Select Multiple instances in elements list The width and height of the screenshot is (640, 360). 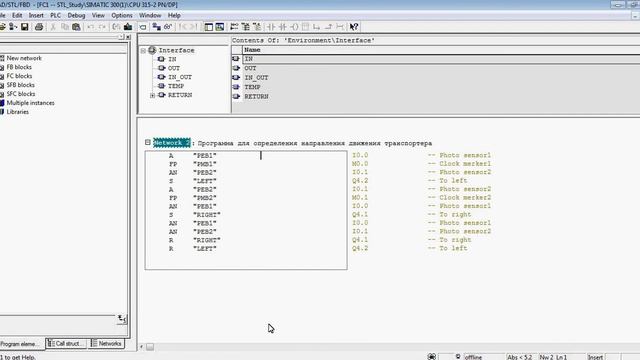(x=30, y=103)
